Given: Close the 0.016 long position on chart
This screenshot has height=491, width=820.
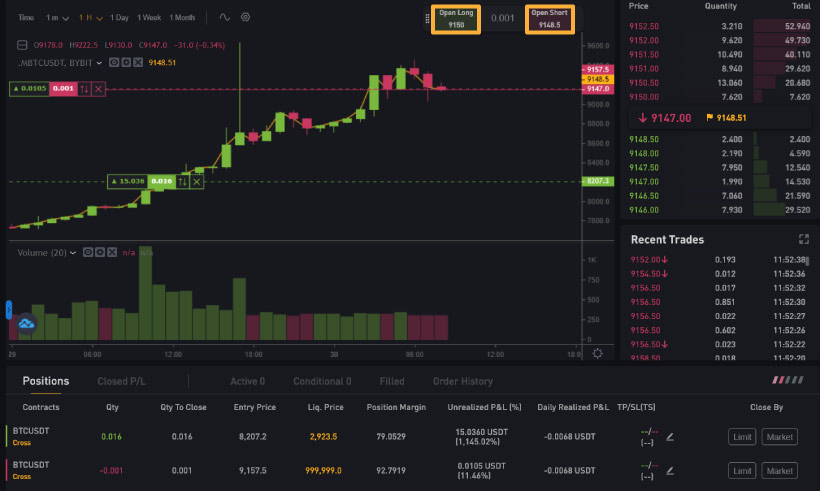Looking at the screenshot, I should pos(197,181).
